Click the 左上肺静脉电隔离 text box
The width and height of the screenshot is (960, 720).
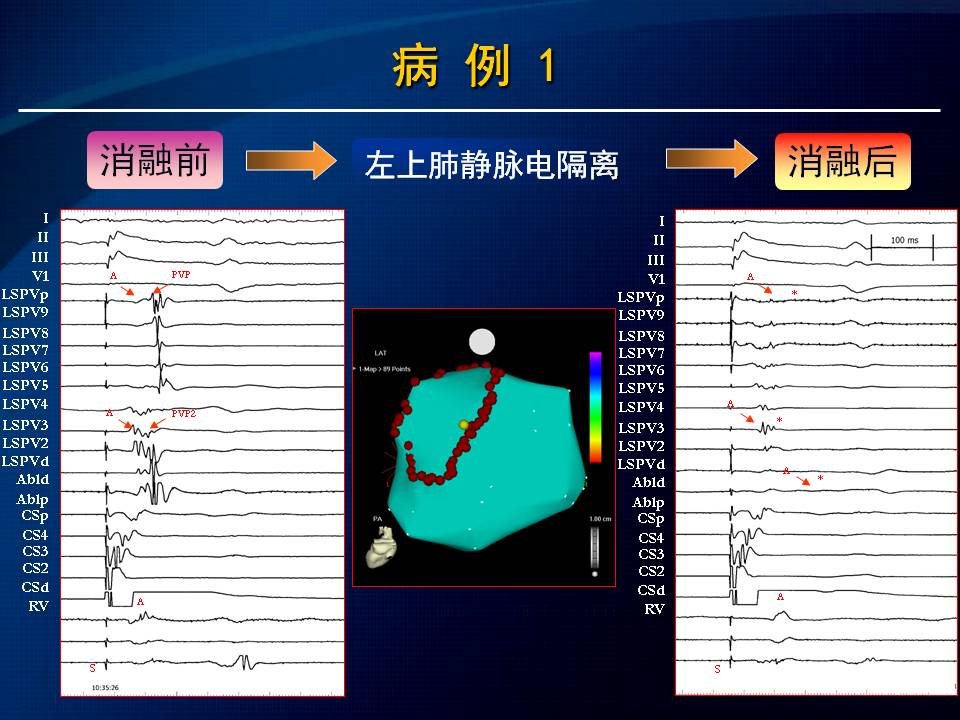(x=492, y=163)
